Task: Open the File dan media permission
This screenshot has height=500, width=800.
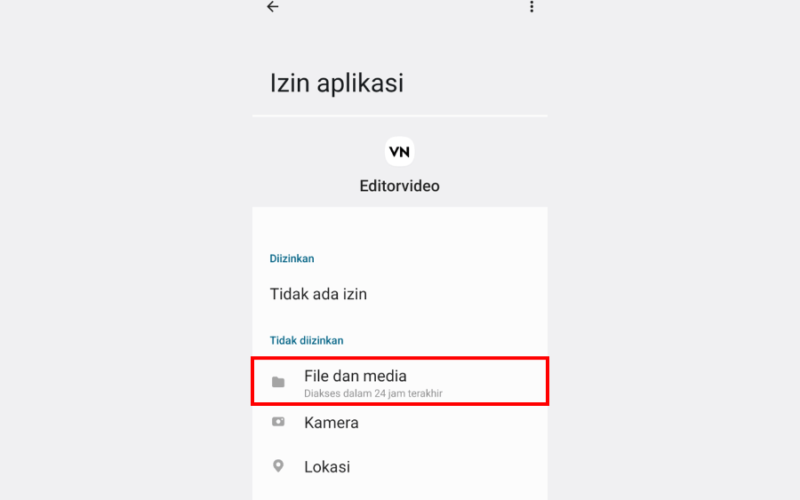Action: tap(400, 382)
